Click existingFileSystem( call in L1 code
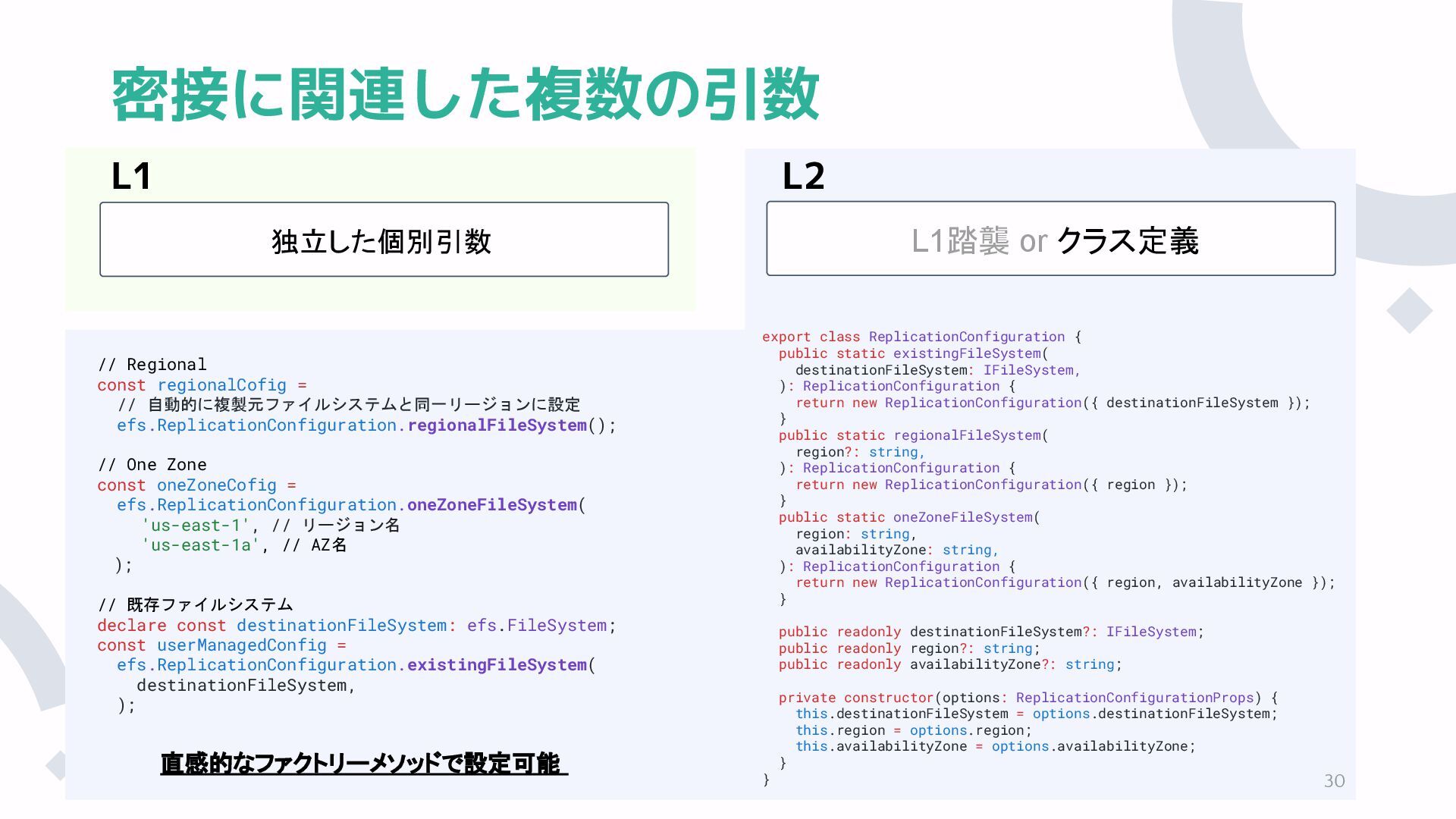1456x819 pixels. pos(501,665)
